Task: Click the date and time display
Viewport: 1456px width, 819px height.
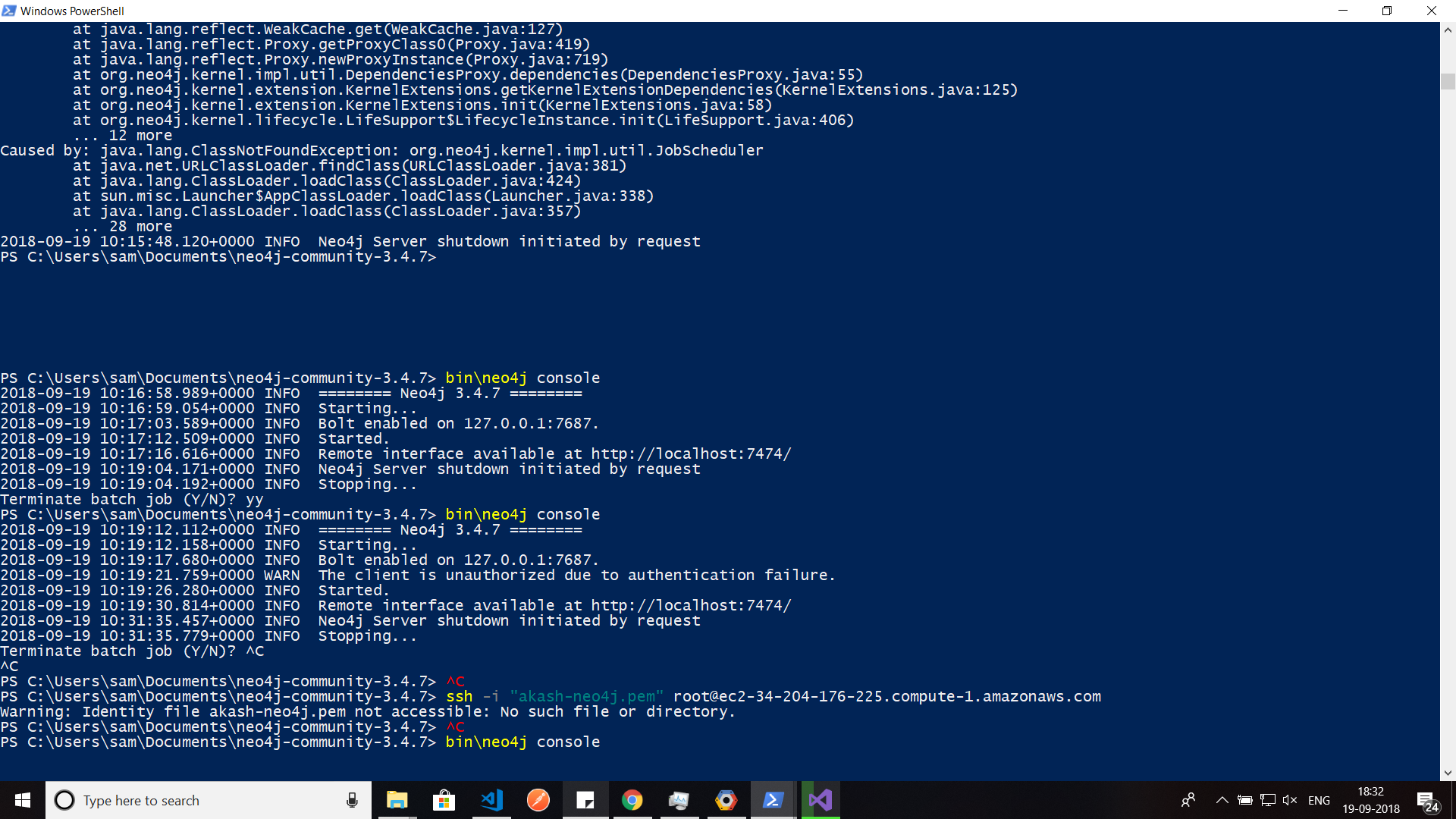Action: click(x=1369, y=800)
